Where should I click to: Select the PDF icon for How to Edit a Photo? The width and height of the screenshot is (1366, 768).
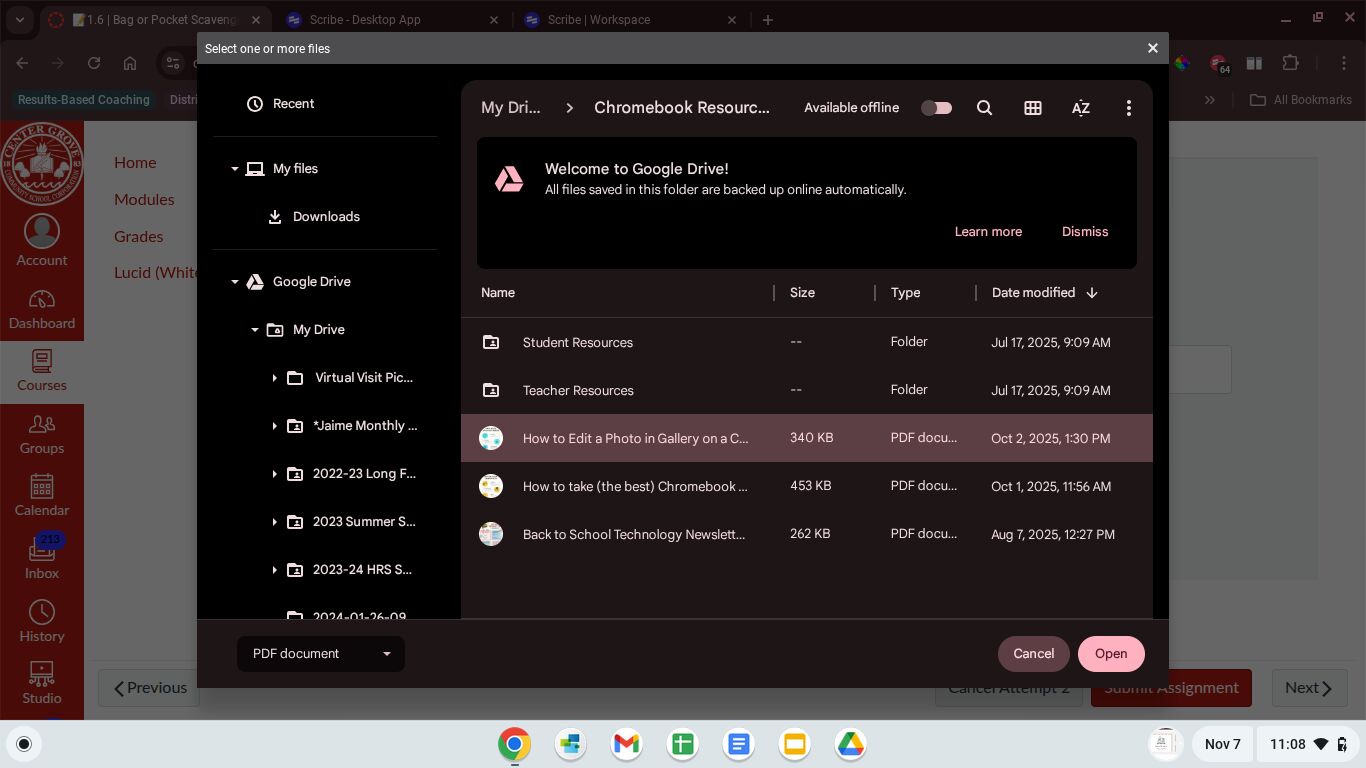click(491, 438)
